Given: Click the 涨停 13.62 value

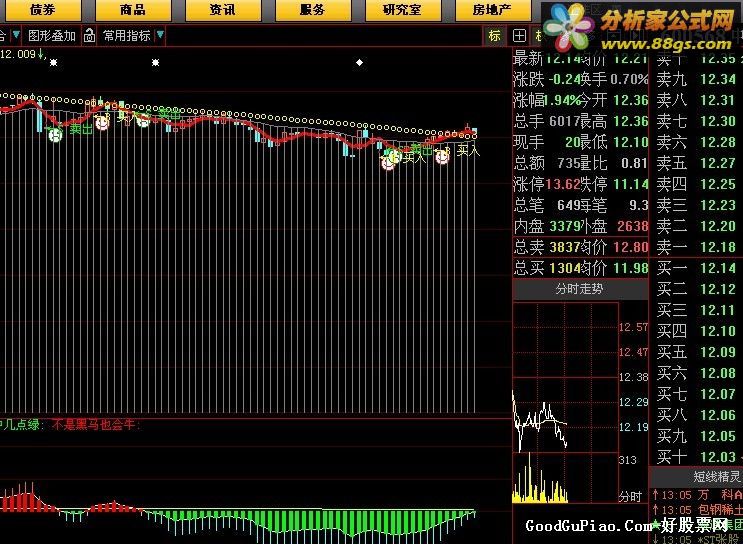Looking at the screenshot, I should (563, 184).
